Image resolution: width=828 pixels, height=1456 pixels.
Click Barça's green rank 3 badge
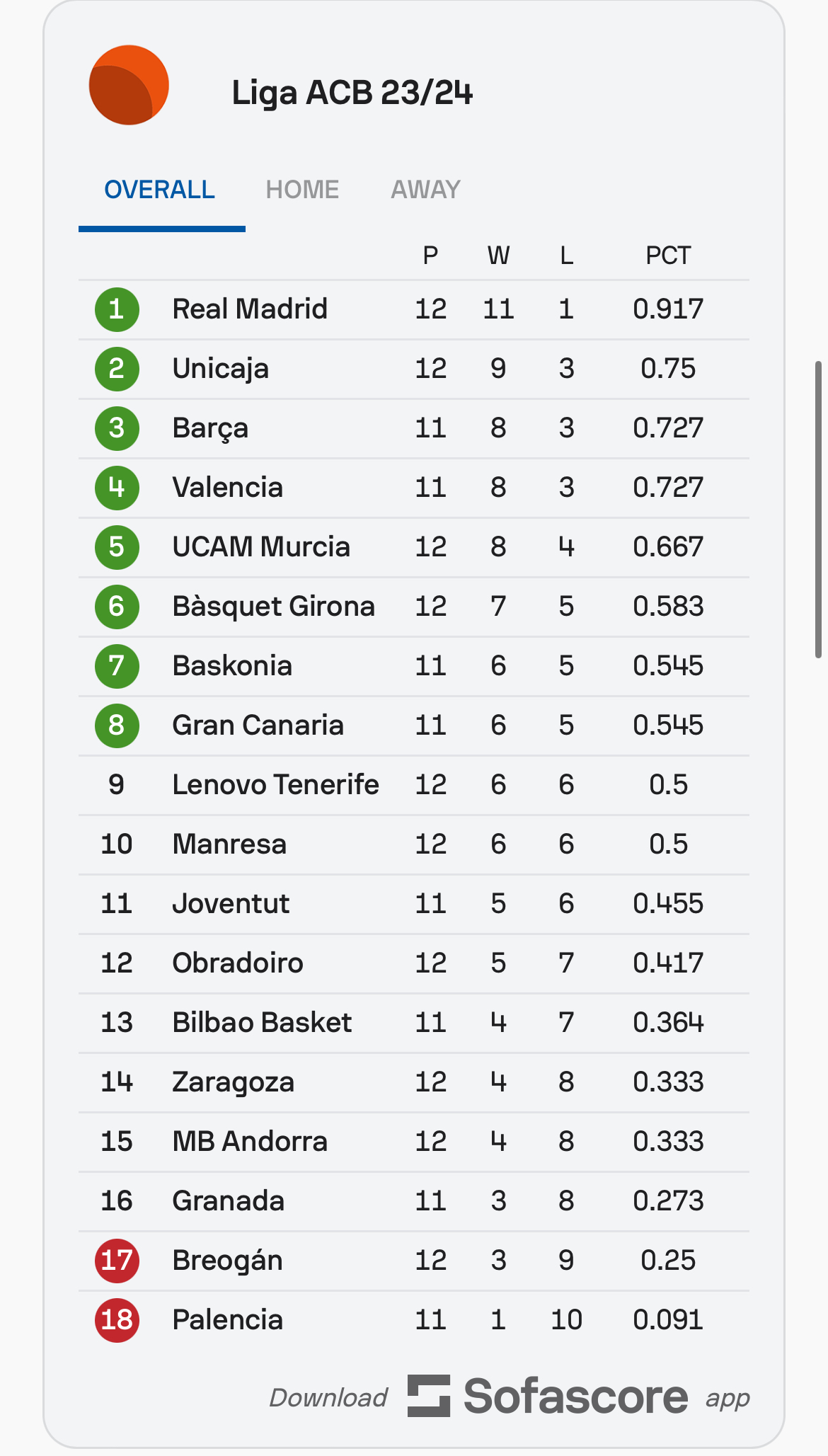click(117, 428)
